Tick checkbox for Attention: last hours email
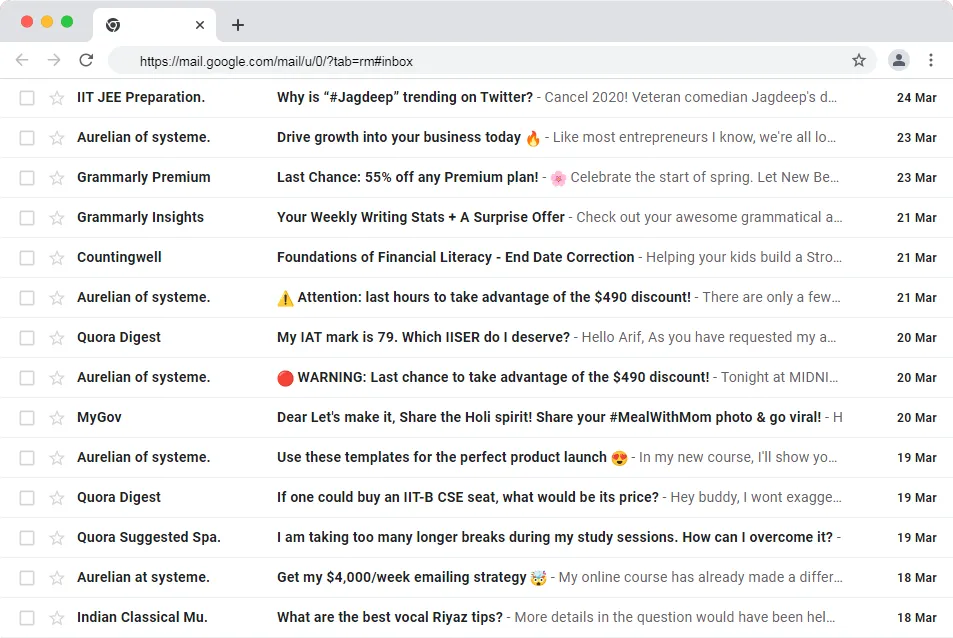This screenshot has width=953, height=638. tap(27, 298)
